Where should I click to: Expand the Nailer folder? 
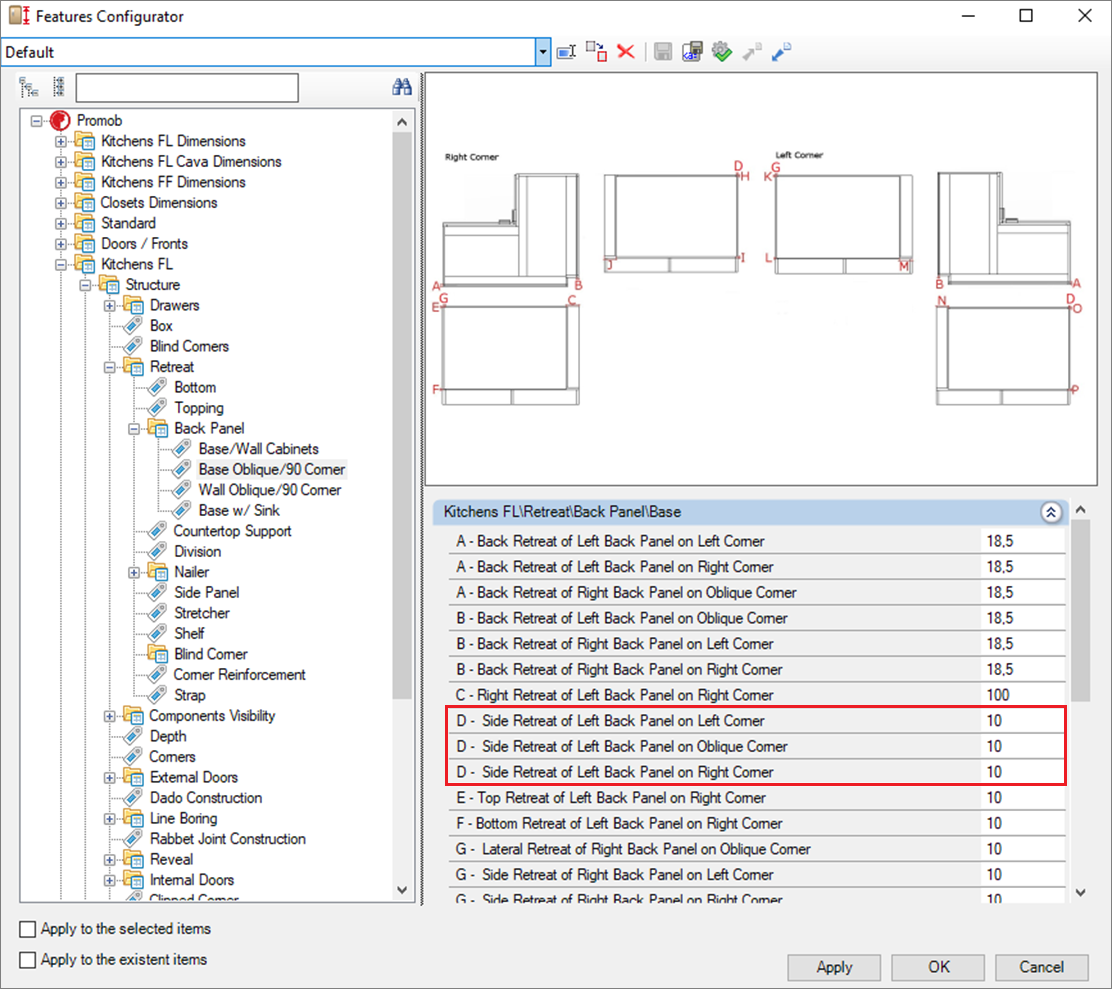click(134, 573)
